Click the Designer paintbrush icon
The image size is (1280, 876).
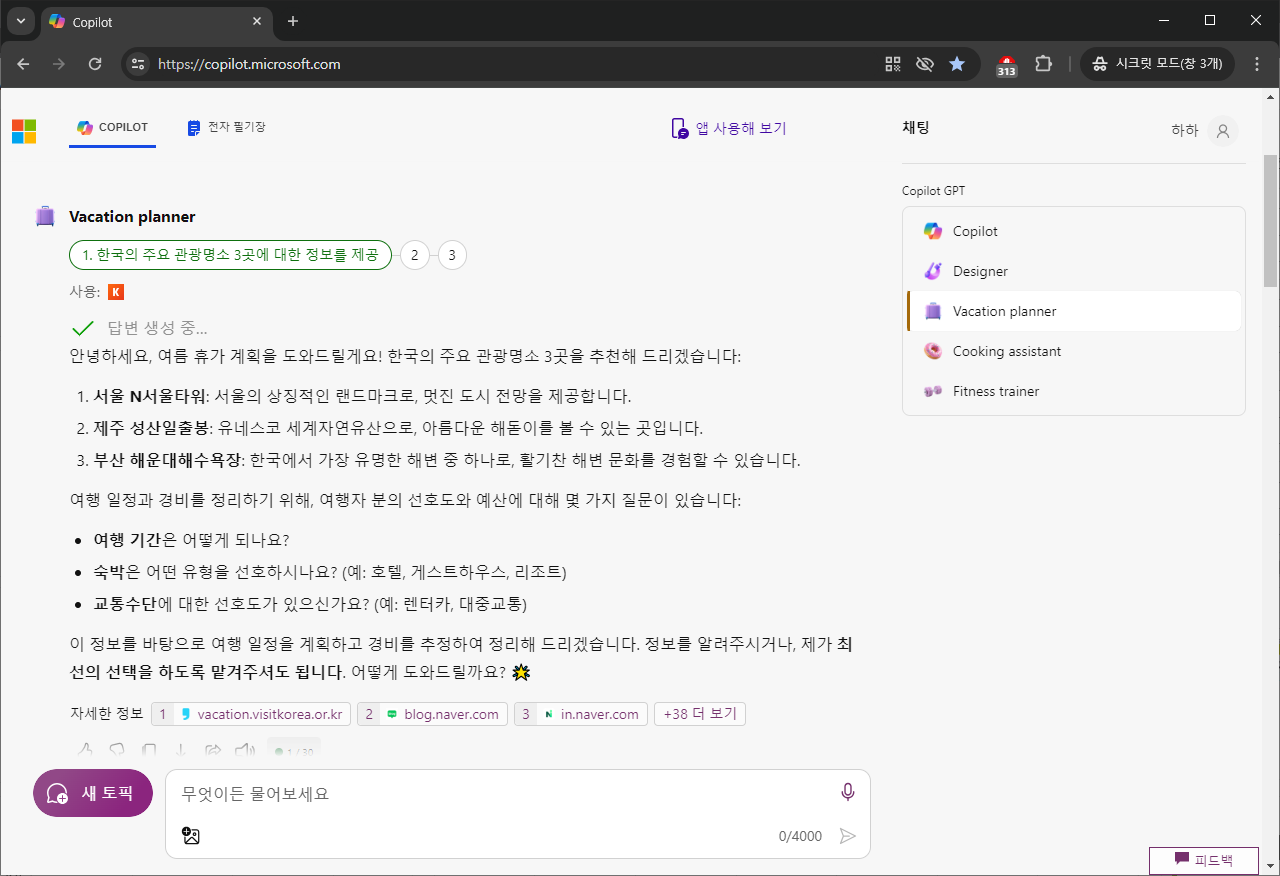pyautogui.click(x=932, y=271)
